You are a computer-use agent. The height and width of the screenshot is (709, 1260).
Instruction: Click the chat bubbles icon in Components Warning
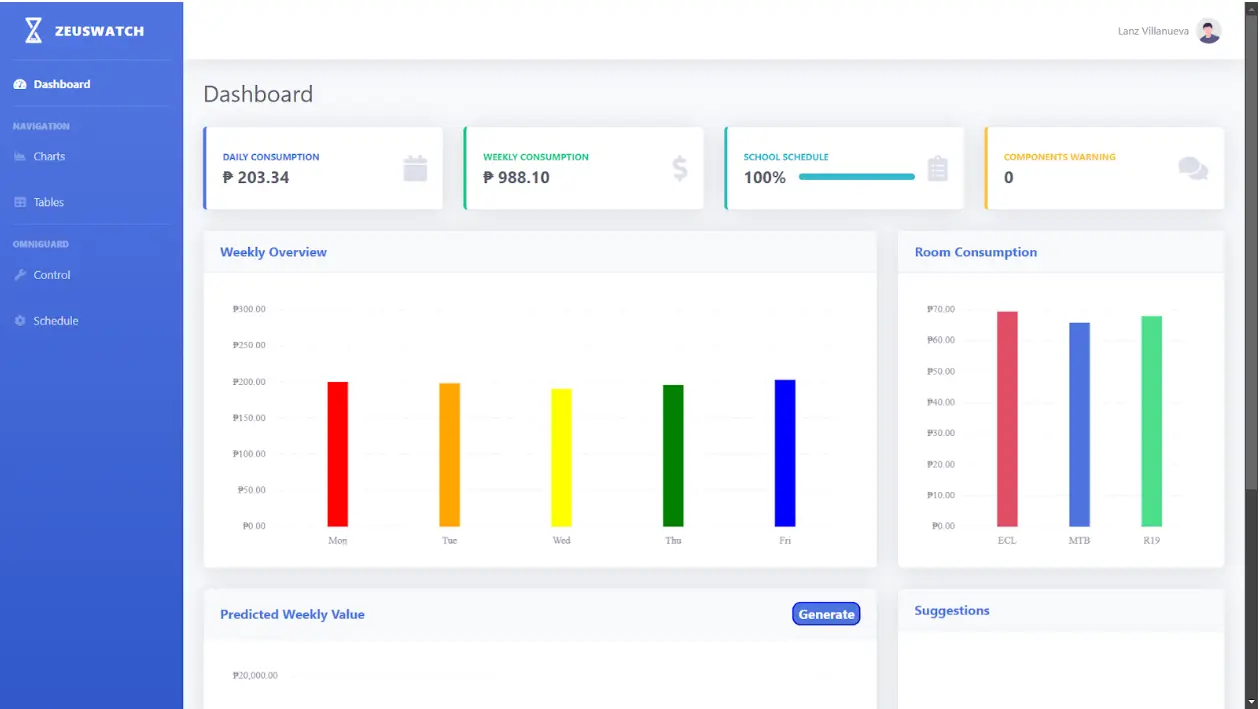click(1193, 168)
